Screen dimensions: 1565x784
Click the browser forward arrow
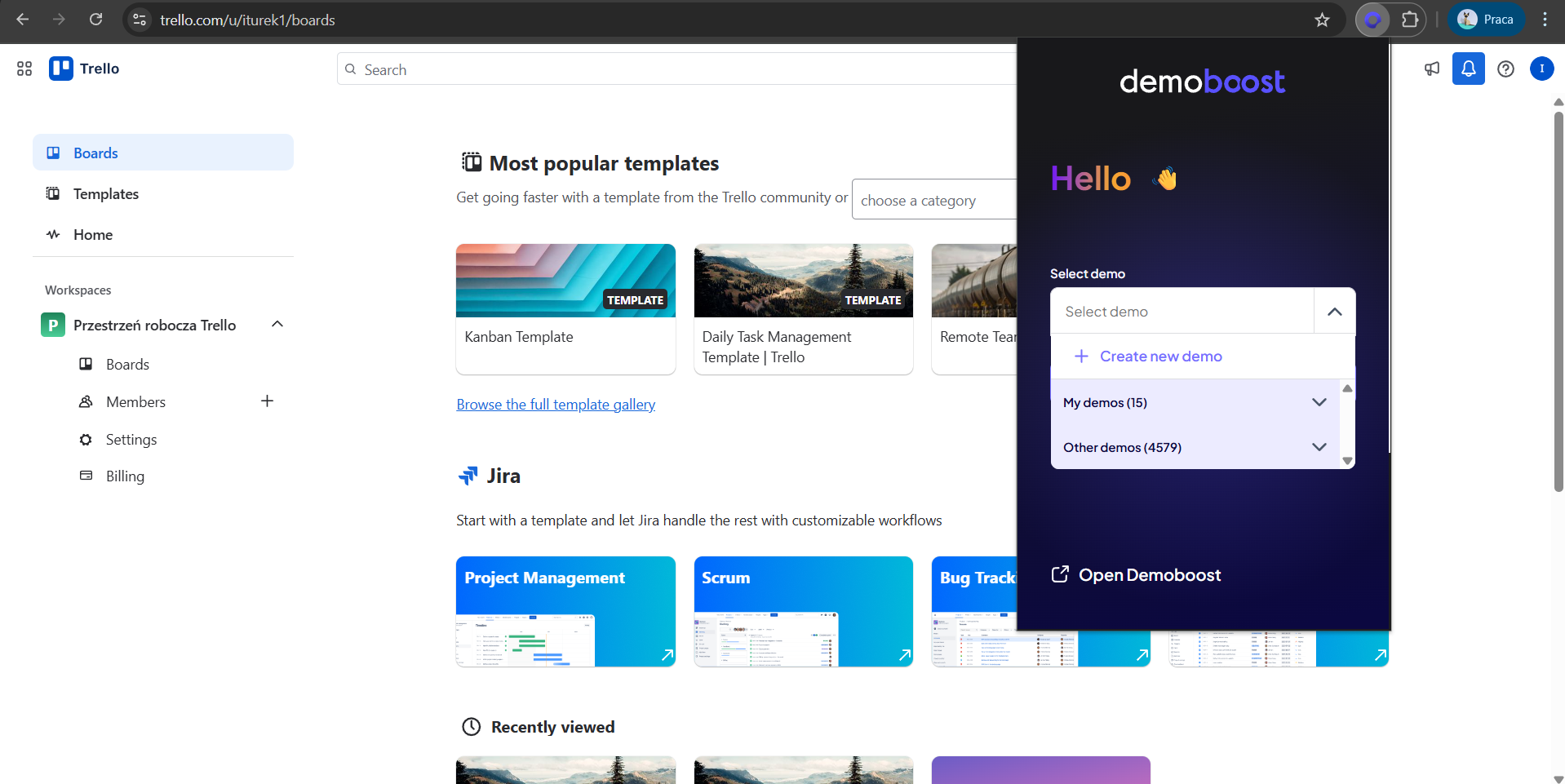pos(59,20)
